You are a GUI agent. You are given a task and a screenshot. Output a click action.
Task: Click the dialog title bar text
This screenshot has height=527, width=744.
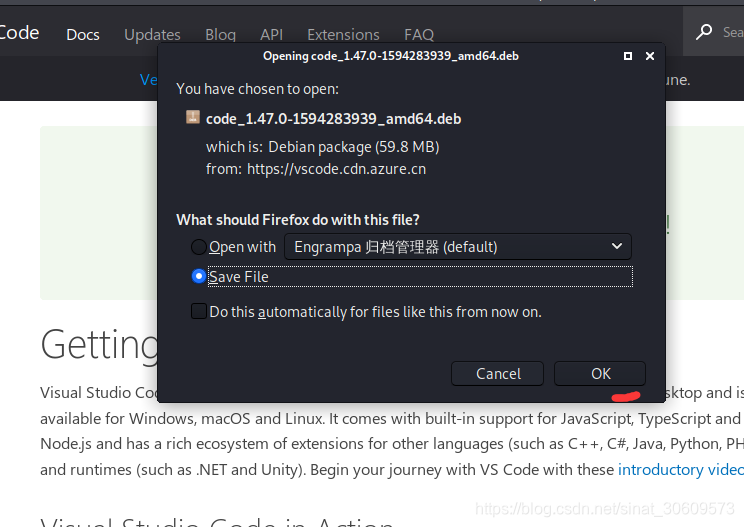point(391,56)
